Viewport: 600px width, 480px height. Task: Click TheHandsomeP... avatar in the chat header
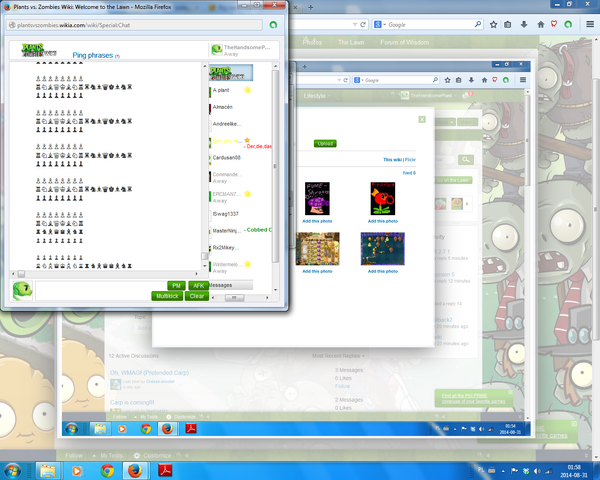[x=217, y=50]
